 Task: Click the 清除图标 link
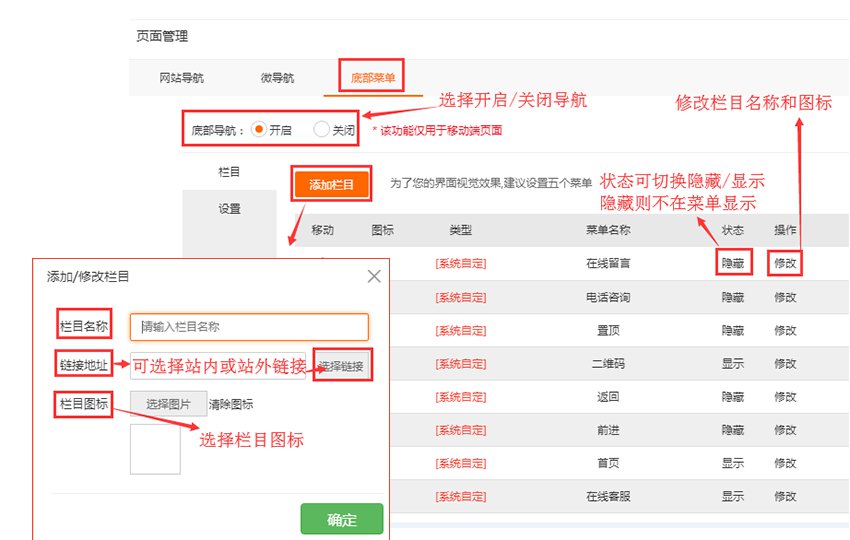pyautogui.click(x=230, y=404)
